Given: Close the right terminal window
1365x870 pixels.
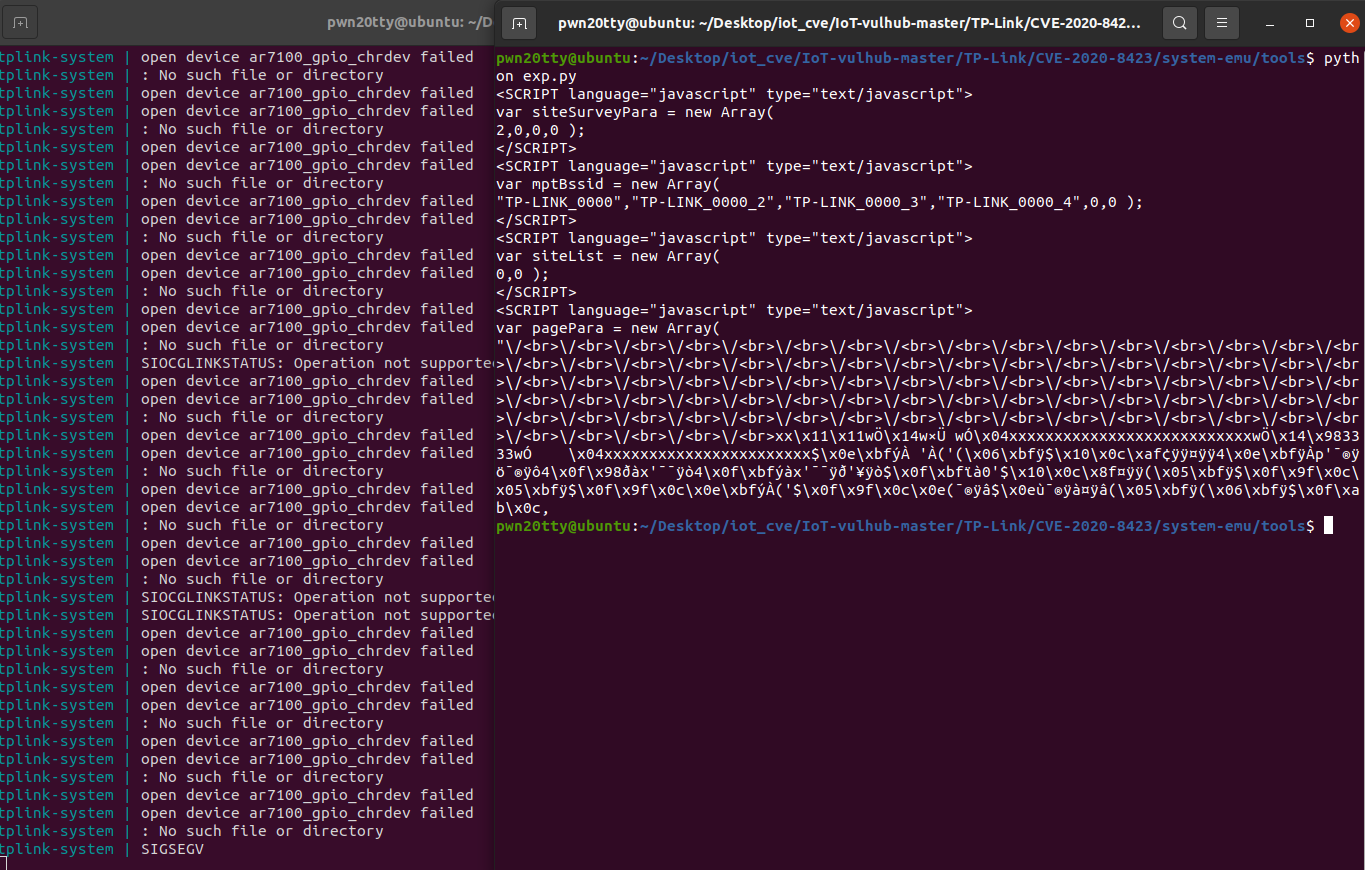Looking at the screenshot, I should [x=1349, y=22].
